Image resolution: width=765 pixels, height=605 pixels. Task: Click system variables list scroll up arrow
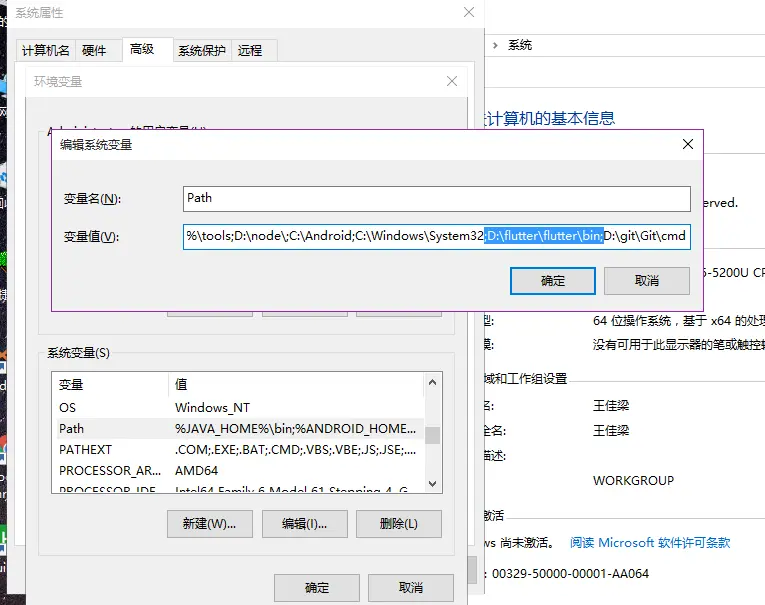click(432, 383)
